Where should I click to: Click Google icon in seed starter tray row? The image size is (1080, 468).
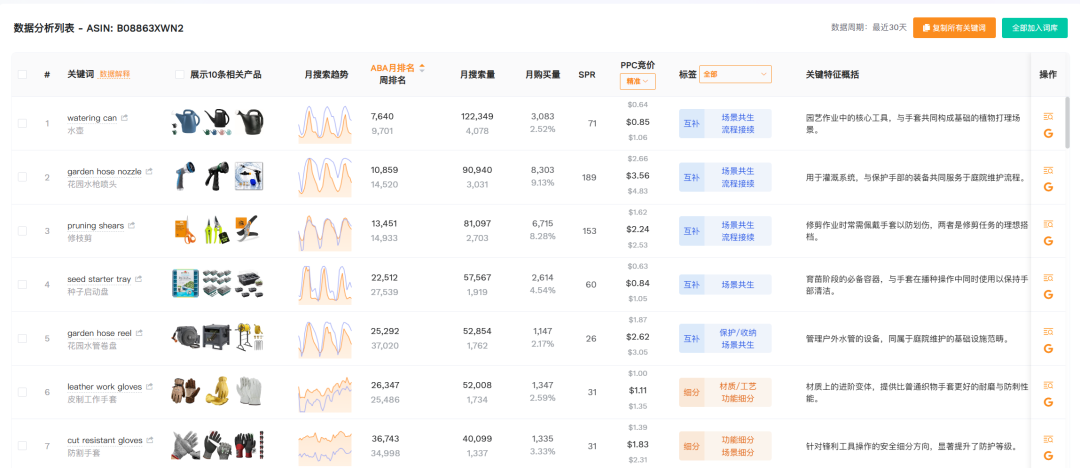pyautogui.click(x=1048, y=294)
